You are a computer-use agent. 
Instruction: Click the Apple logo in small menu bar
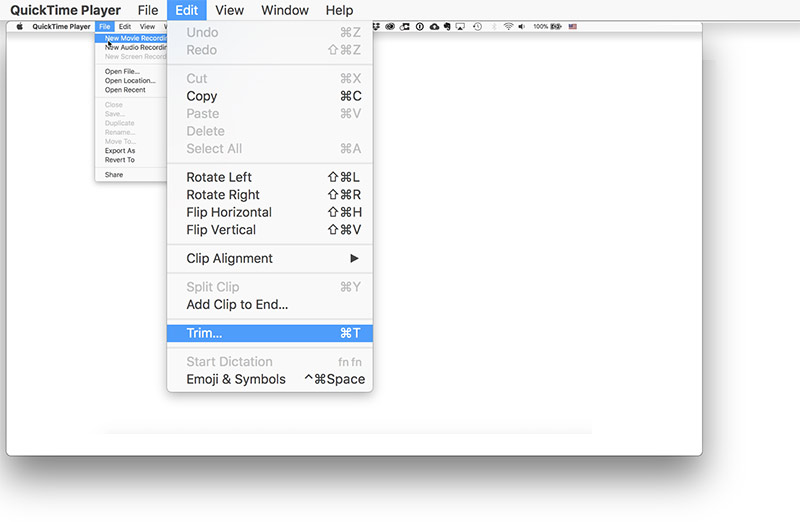click(20, 27)
